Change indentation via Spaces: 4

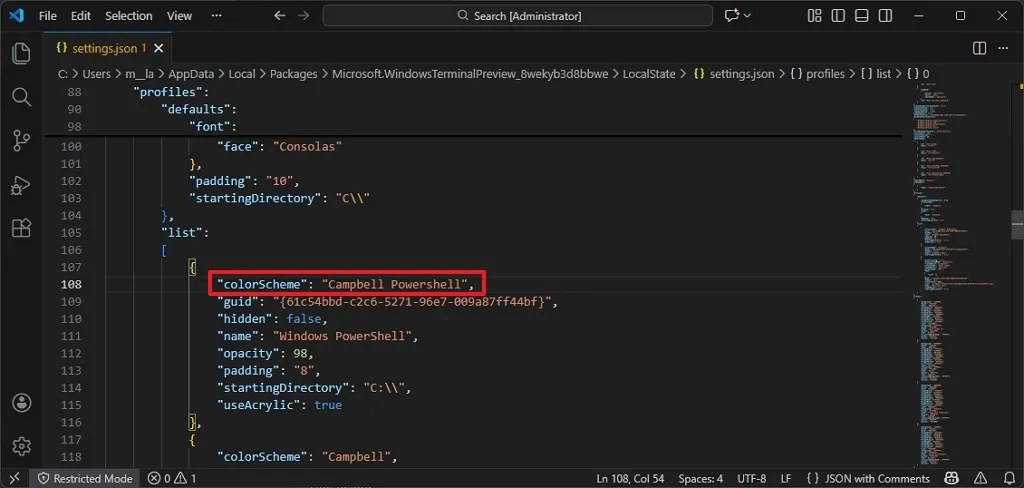click(x=700, y=478)
